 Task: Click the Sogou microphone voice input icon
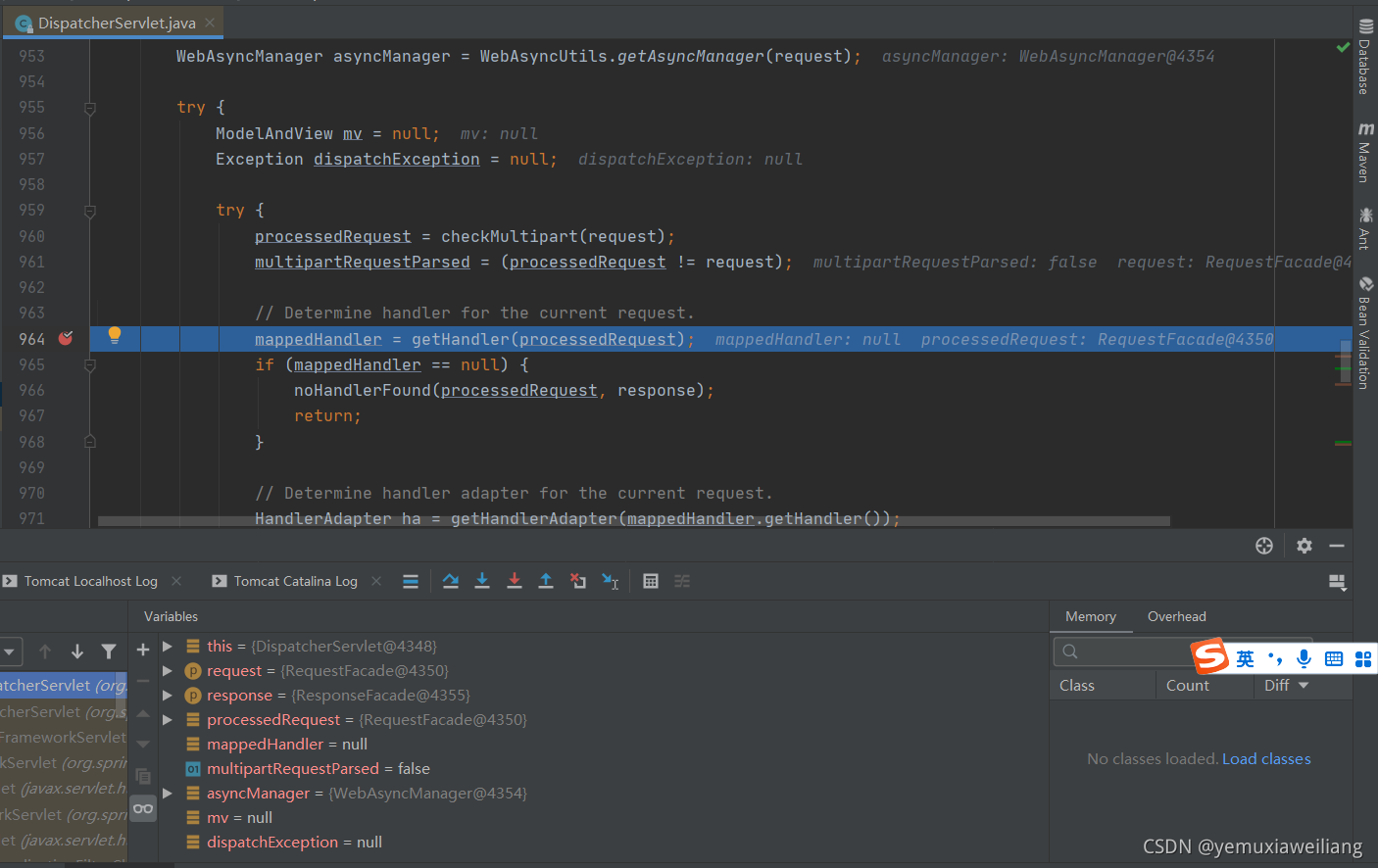[x=1304, y=658]
